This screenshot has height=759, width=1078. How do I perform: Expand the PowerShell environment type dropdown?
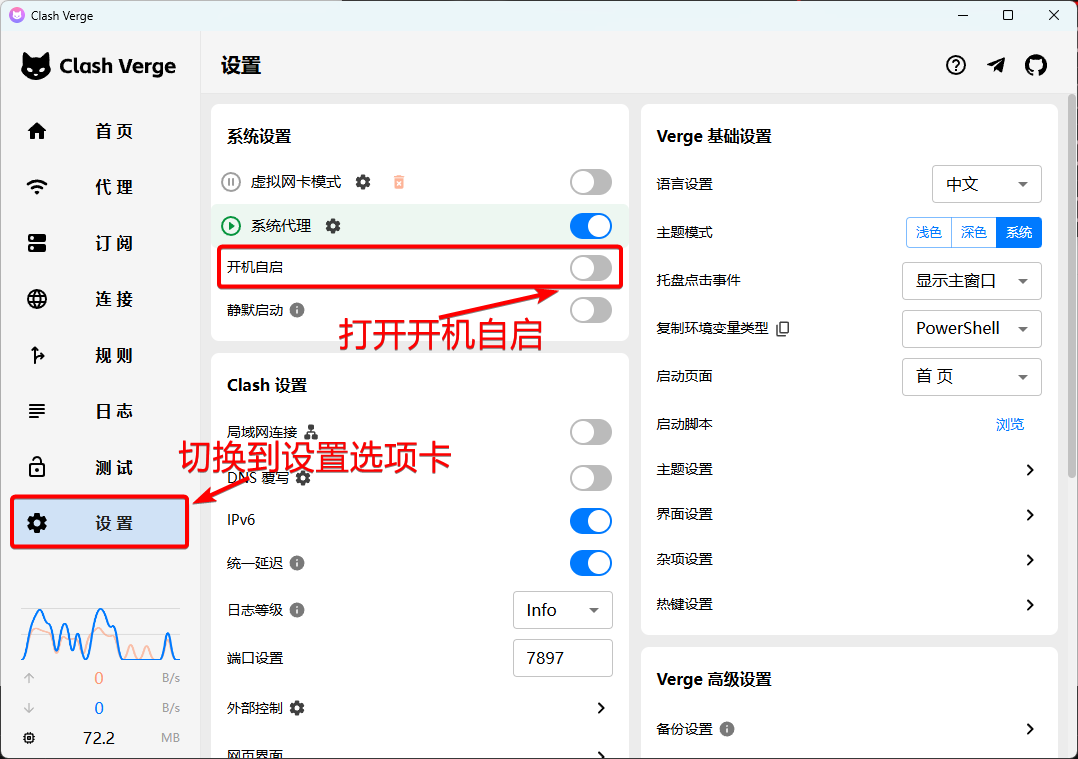[971, 329]
